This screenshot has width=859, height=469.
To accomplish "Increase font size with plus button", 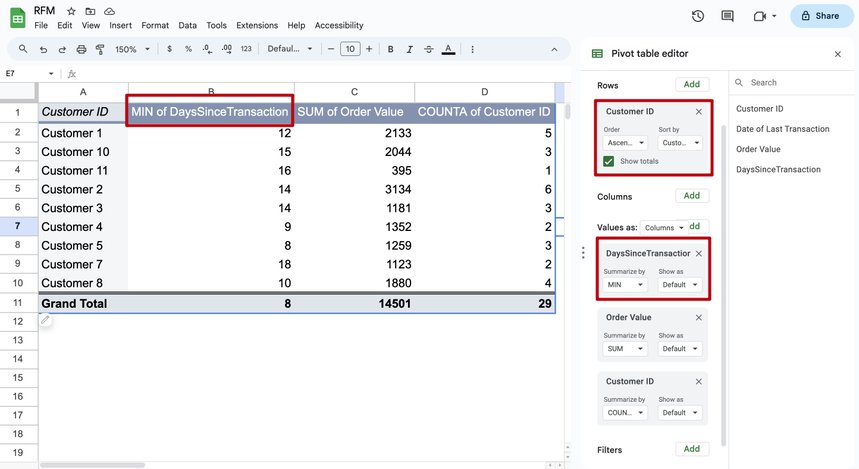I will coord(369,49).
